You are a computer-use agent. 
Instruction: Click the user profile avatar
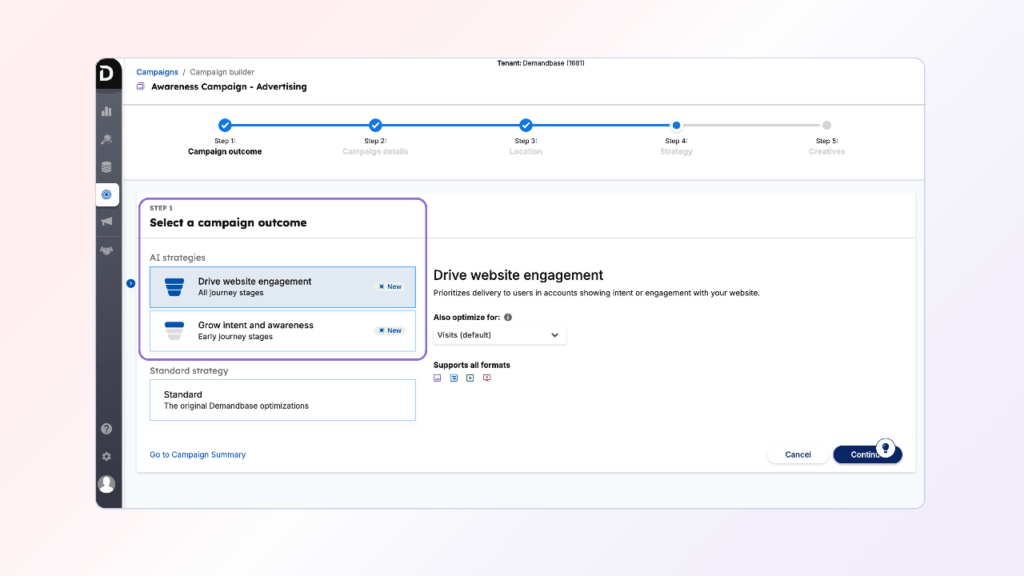click(107, 484)
